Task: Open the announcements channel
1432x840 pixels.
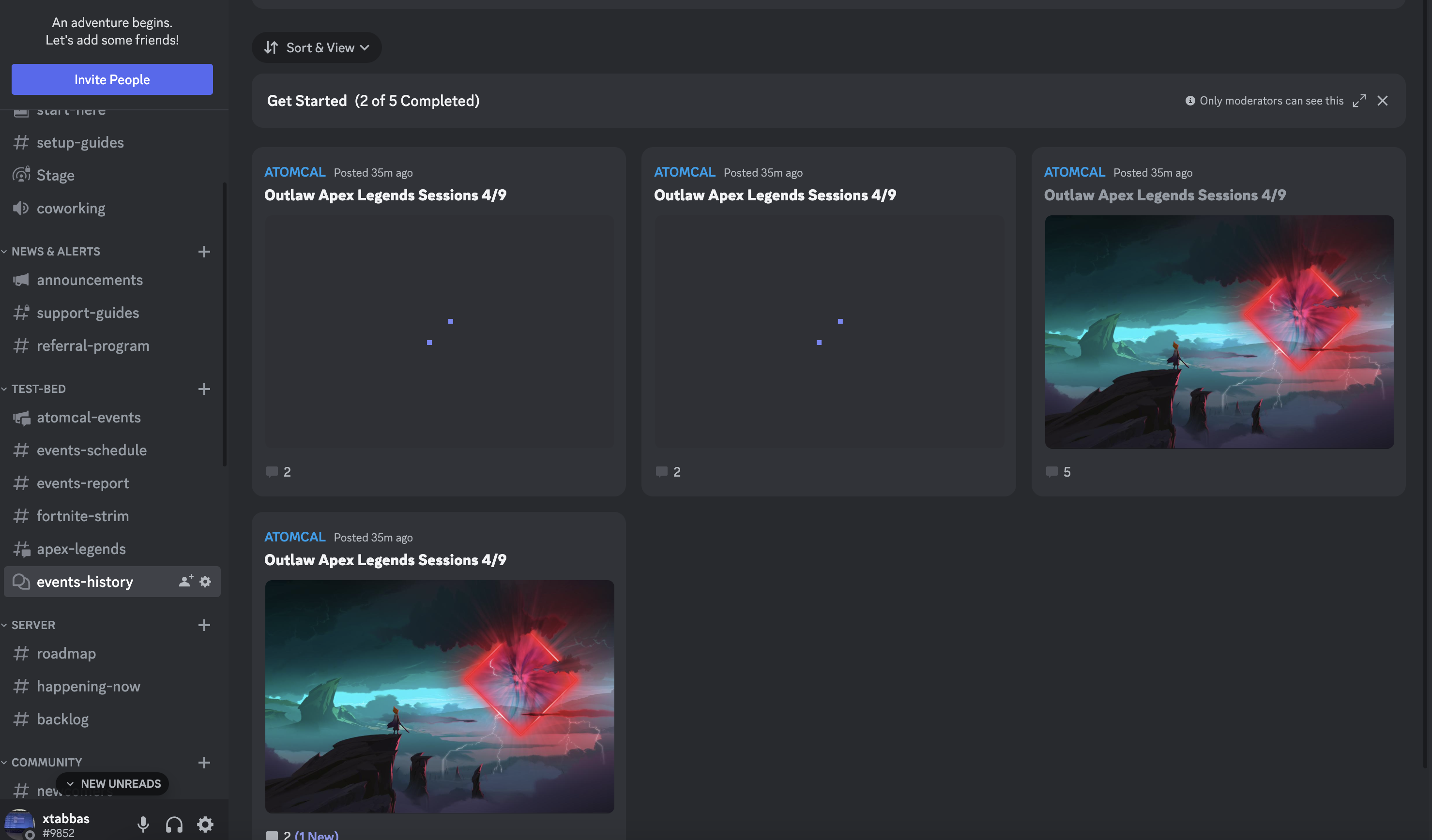Action: (89, 280)
